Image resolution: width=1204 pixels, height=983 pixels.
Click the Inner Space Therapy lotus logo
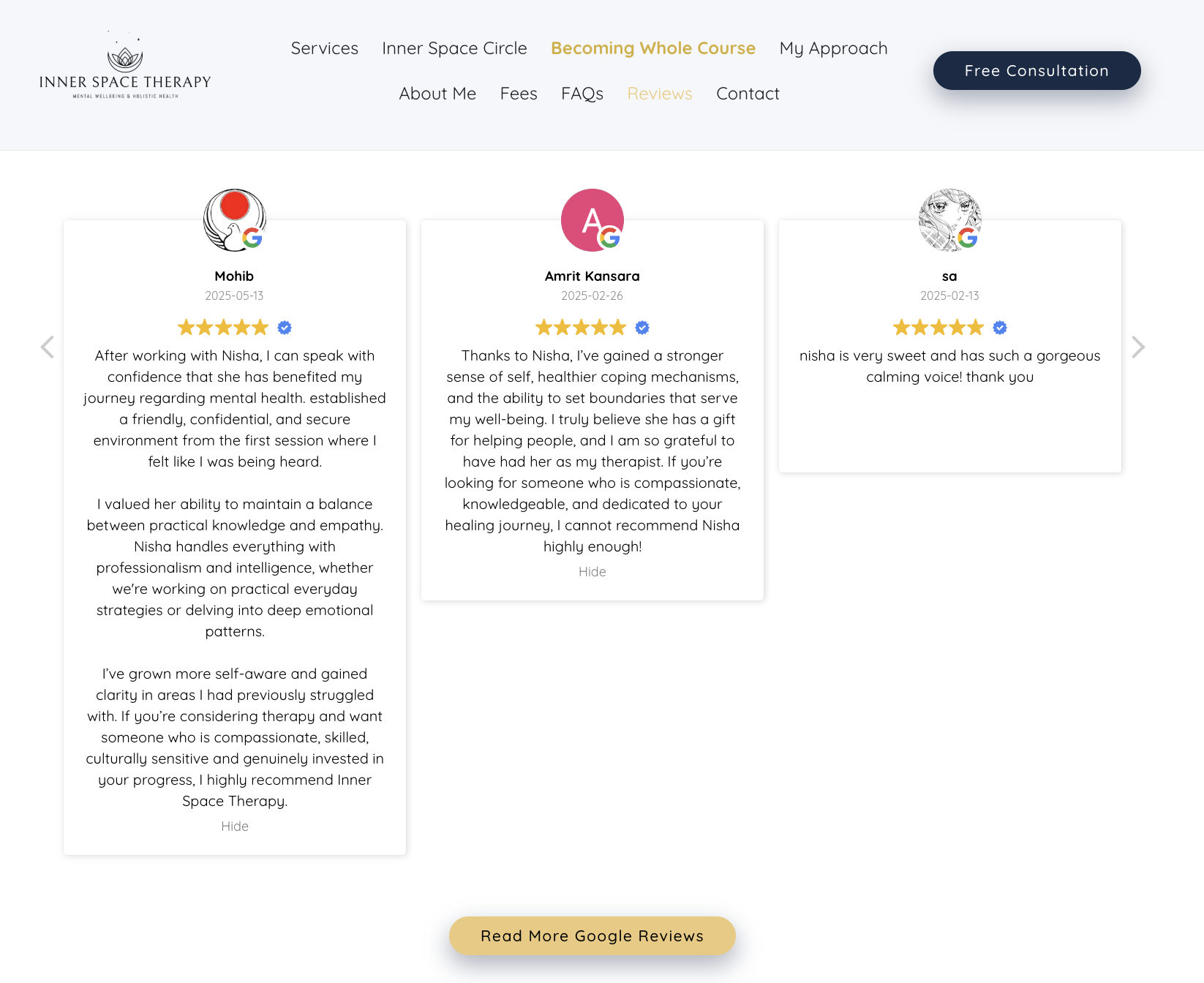click(125, 66)
